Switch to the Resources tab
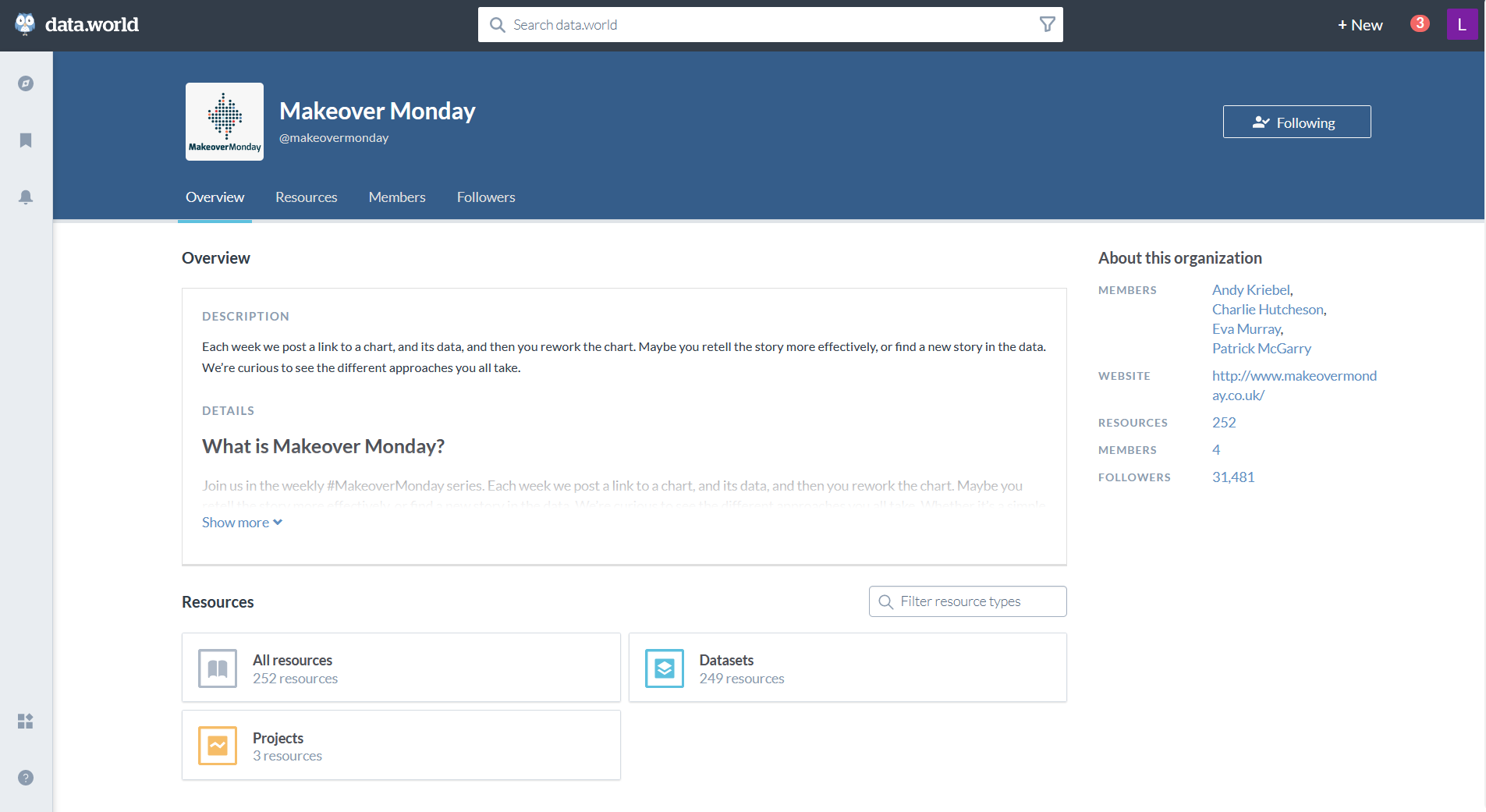This screenshot has width=1486, height=812. click(x=307, y=197)
